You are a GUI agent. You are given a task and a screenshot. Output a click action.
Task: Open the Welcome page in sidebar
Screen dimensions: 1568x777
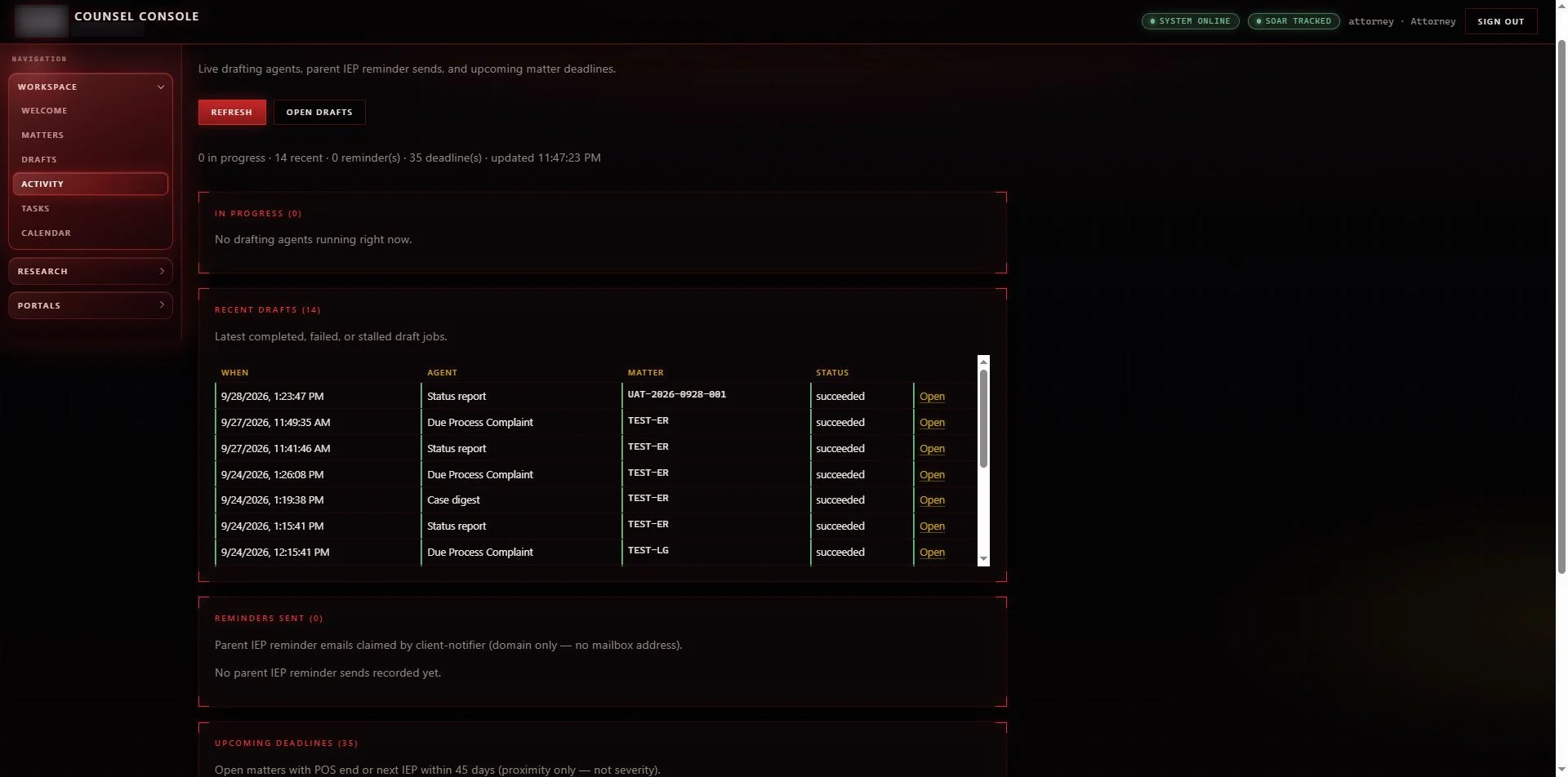(x=91, y=110)
